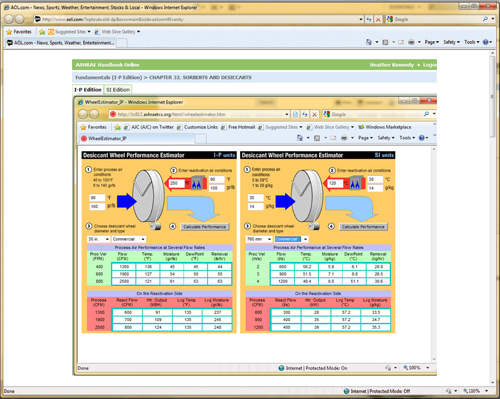Click Feeds icon in outer window command bar
Screen dimensions: 500x399
click(385, 42)
